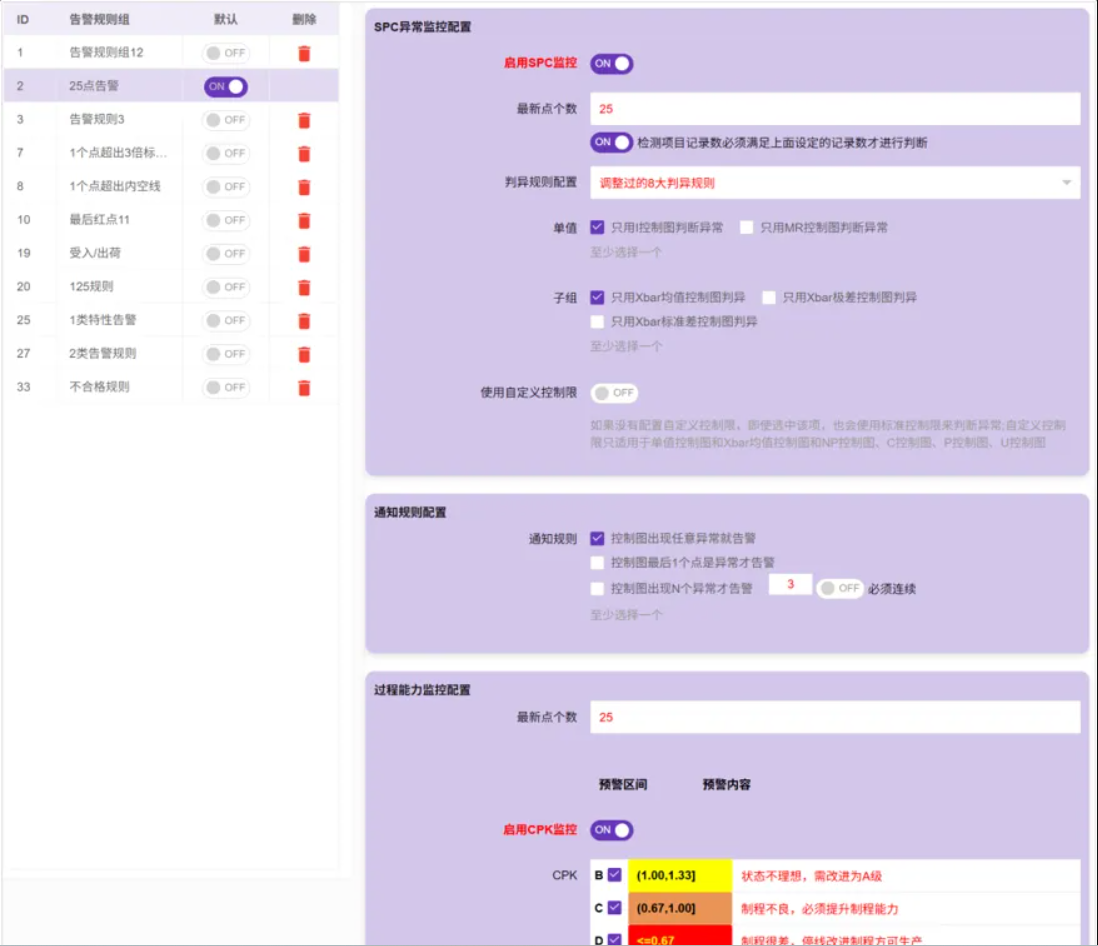
Task: Open the 判异规则配置 dropdown
Action: coord(834,183)
